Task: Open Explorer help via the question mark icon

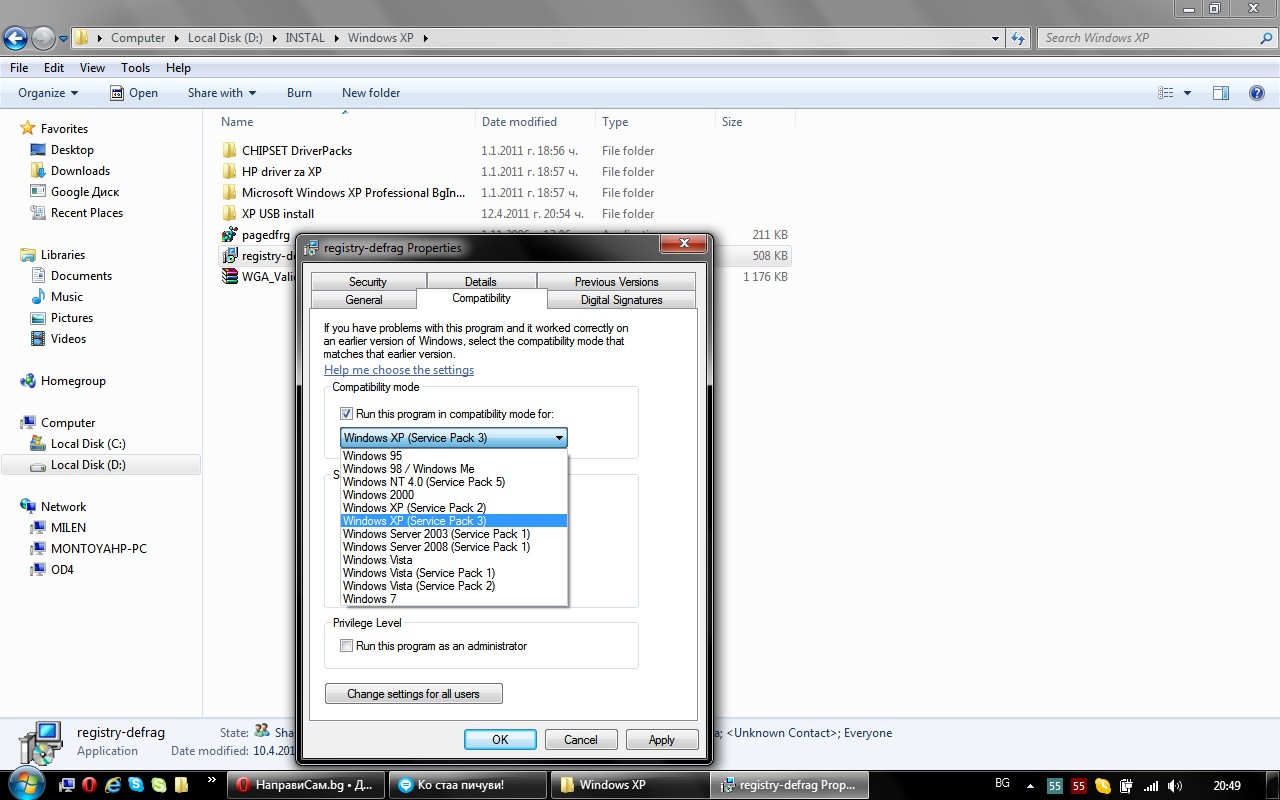Action: 1257,93
